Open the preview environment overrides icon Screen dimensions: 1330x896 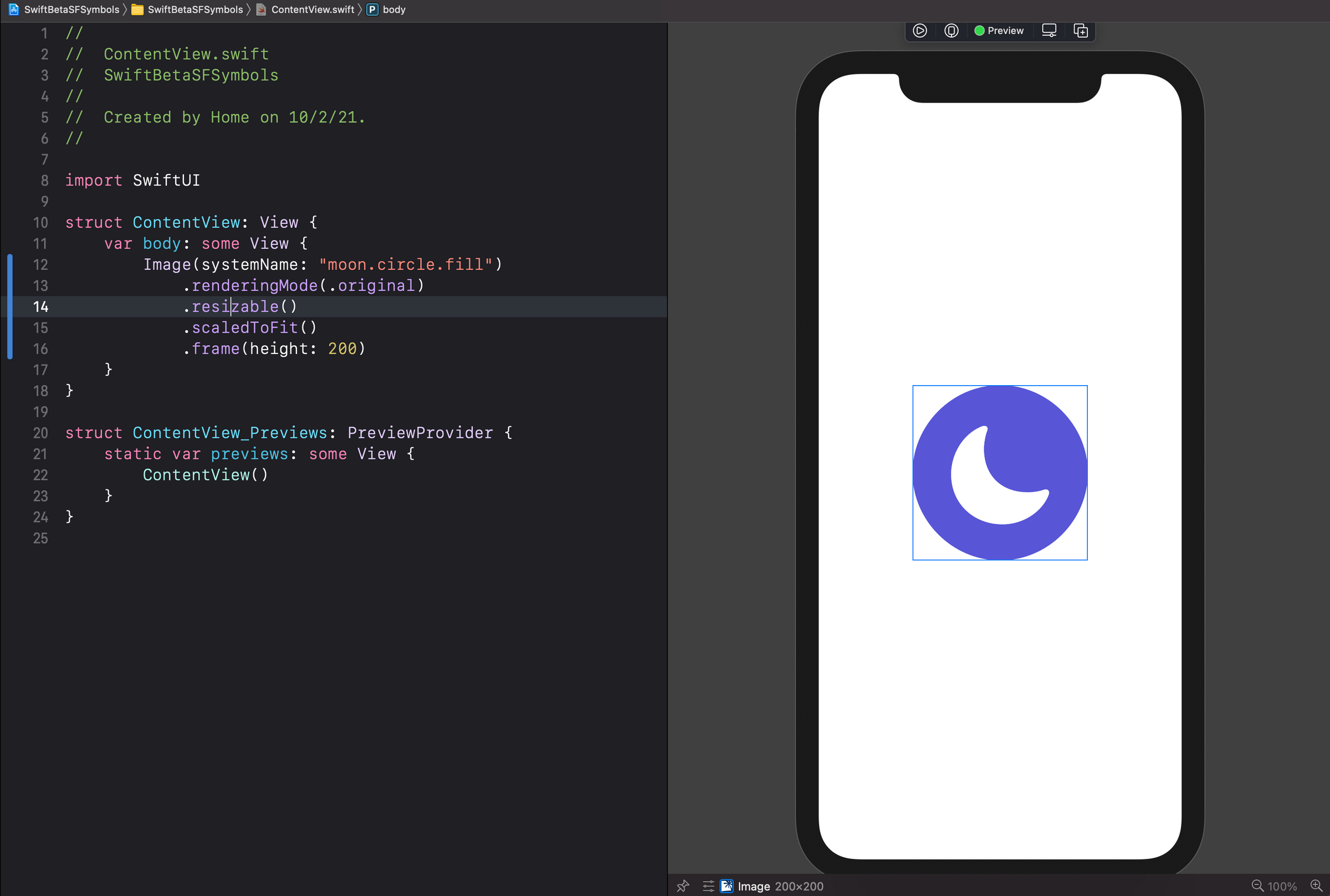(x=708, y=886)
